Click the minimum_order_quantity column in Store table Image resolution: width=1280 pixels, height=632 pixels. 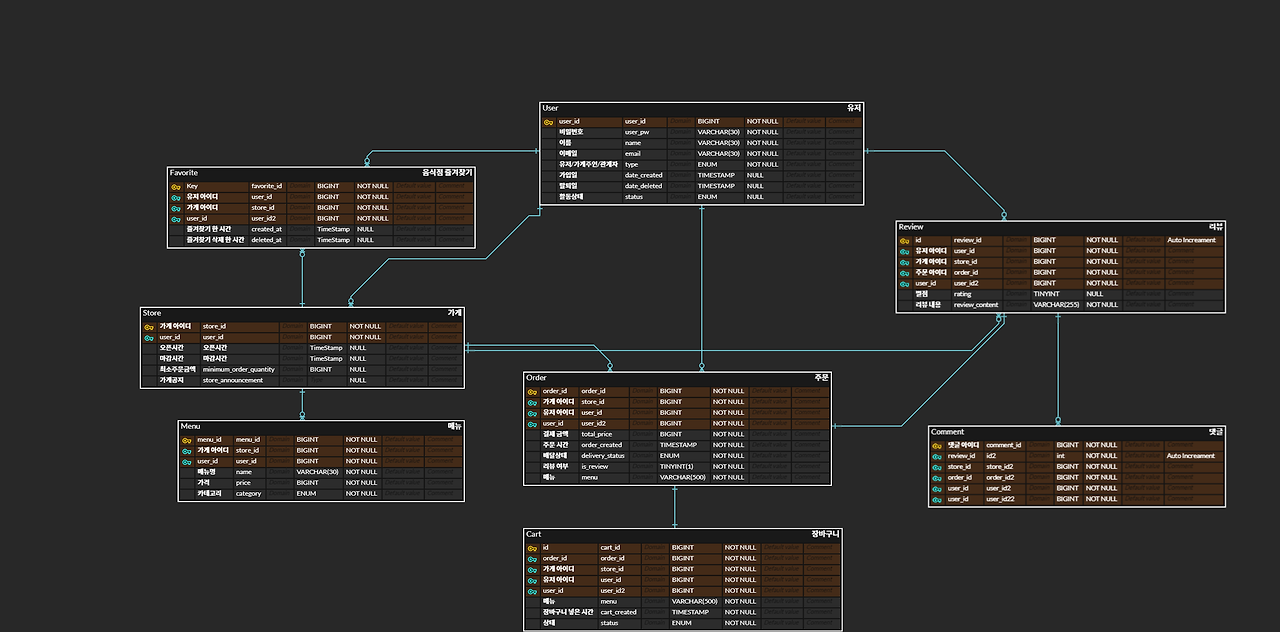[239, 370]
